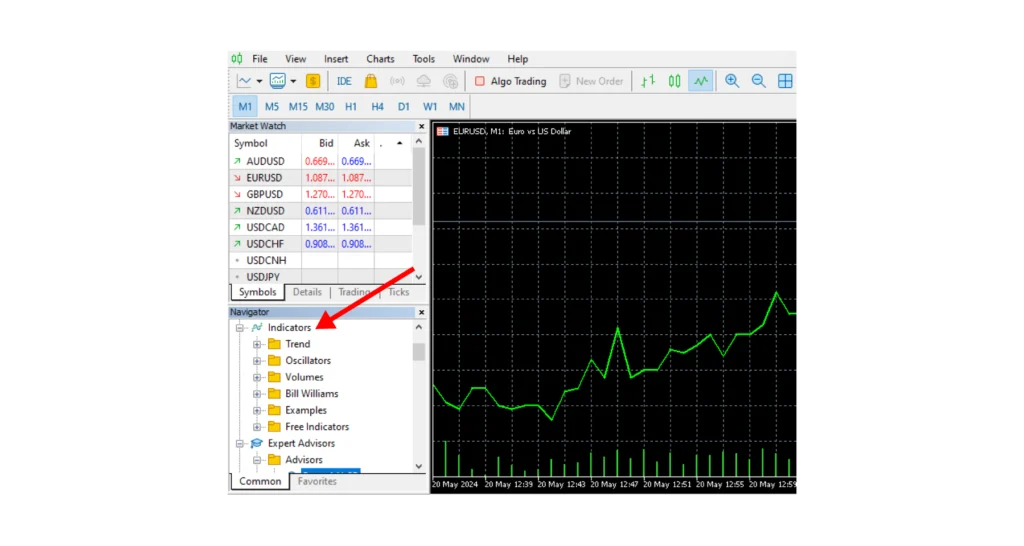Screen dimensions: 1024x546
Task: Click the Market shopping bag icon
Action: point(371,81)
